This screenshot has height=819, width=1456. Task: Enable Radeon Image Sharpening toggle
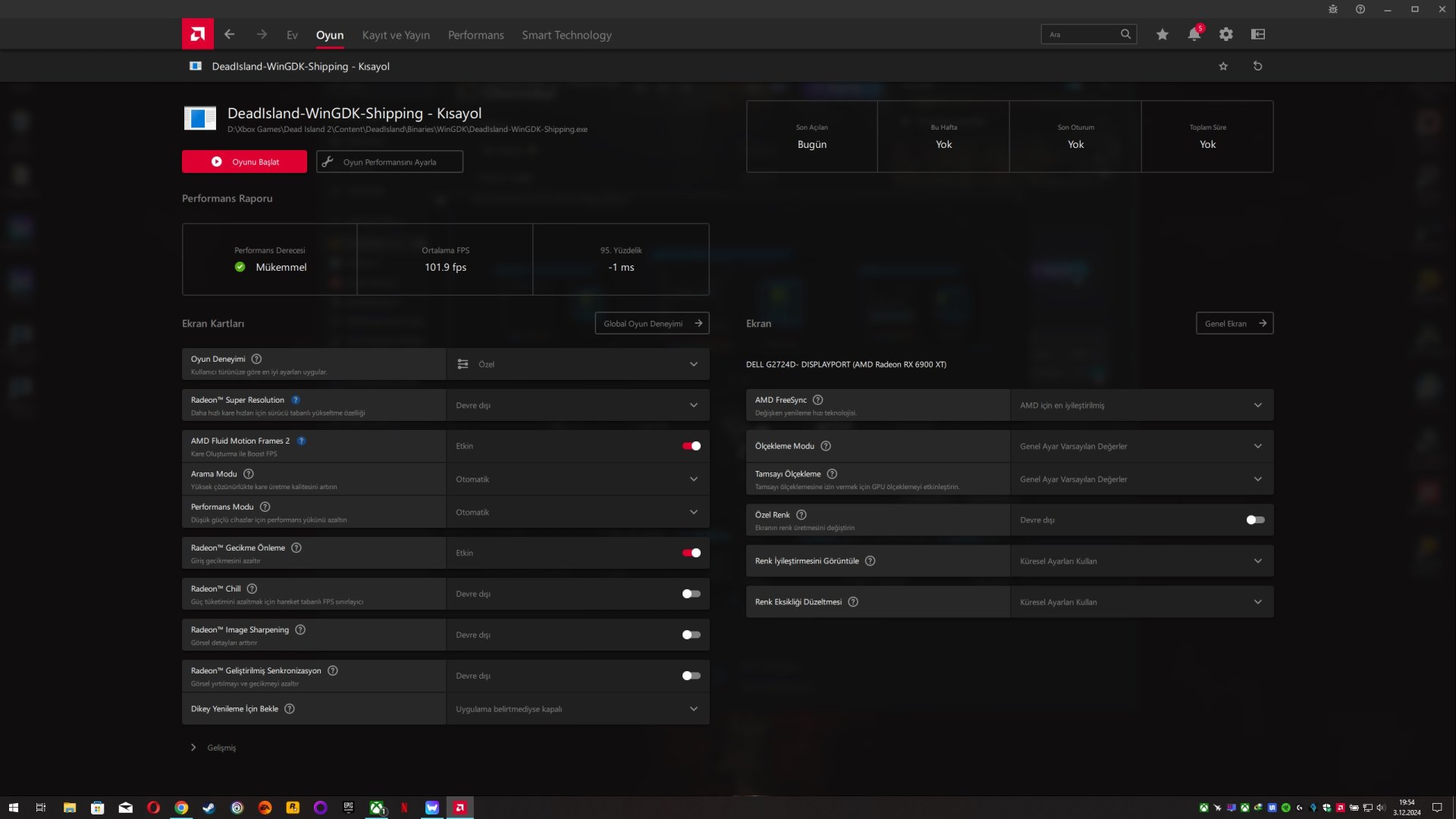pyautogui.click(x=691, y=635)
